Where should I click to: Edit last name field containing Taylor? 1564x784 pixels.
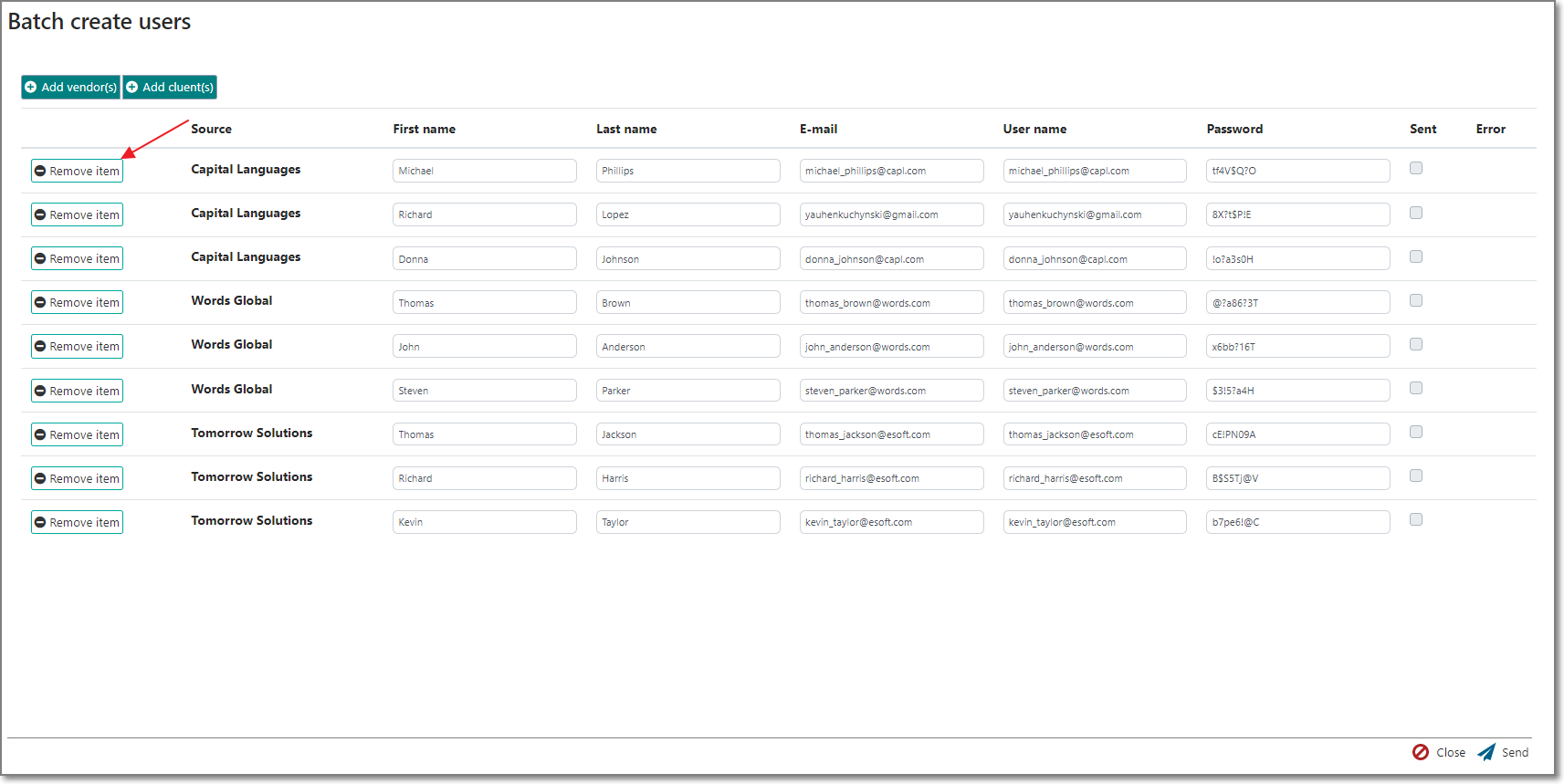pos(688,522)
